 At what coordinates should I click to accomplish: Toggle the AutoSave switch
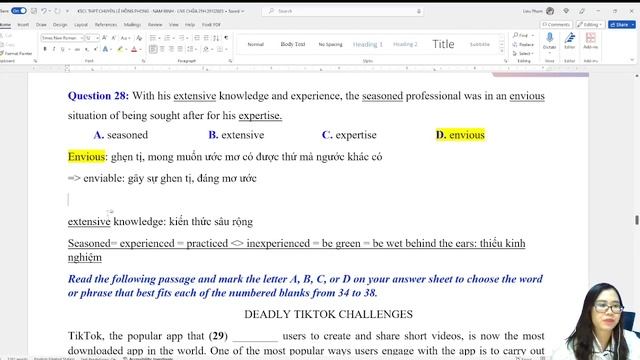(19, 11)
